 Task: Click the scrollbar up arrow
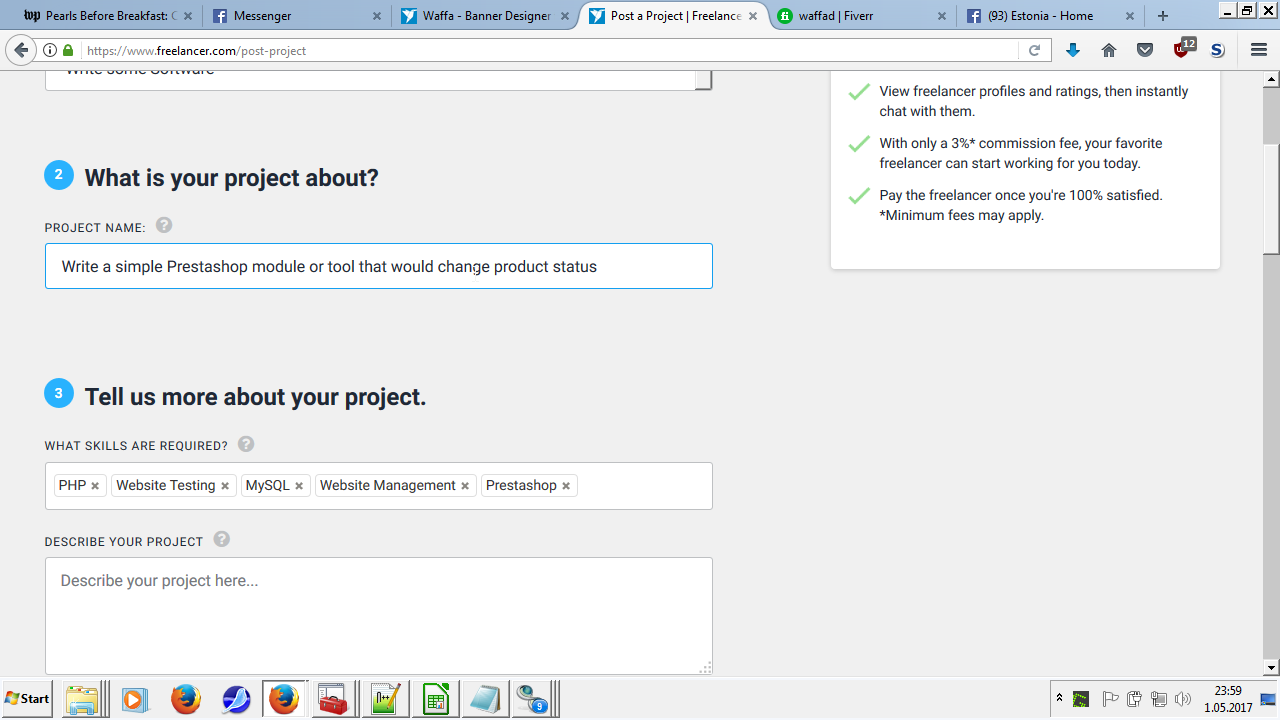click(1272, 78)
